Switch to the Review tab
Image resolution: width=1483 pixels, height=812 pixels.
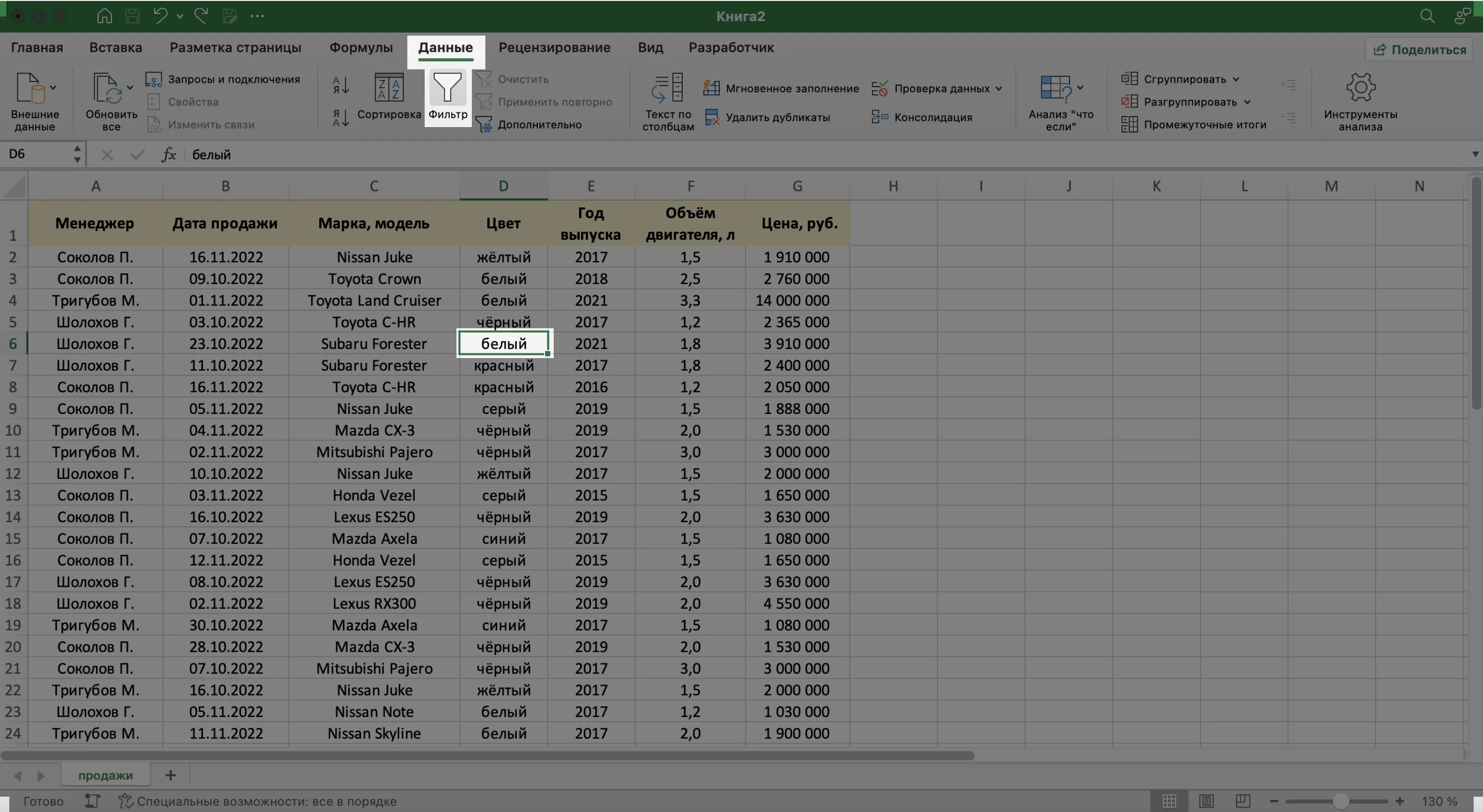[554, 48]
